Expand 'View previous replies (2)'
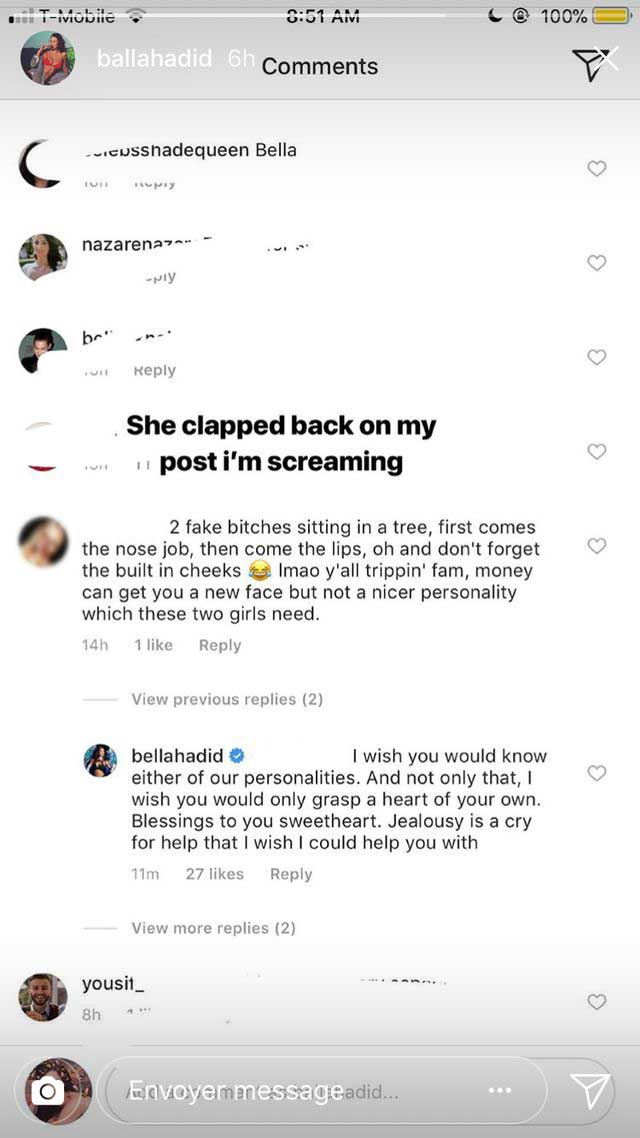640x1138 pixels. coord(227,699)
